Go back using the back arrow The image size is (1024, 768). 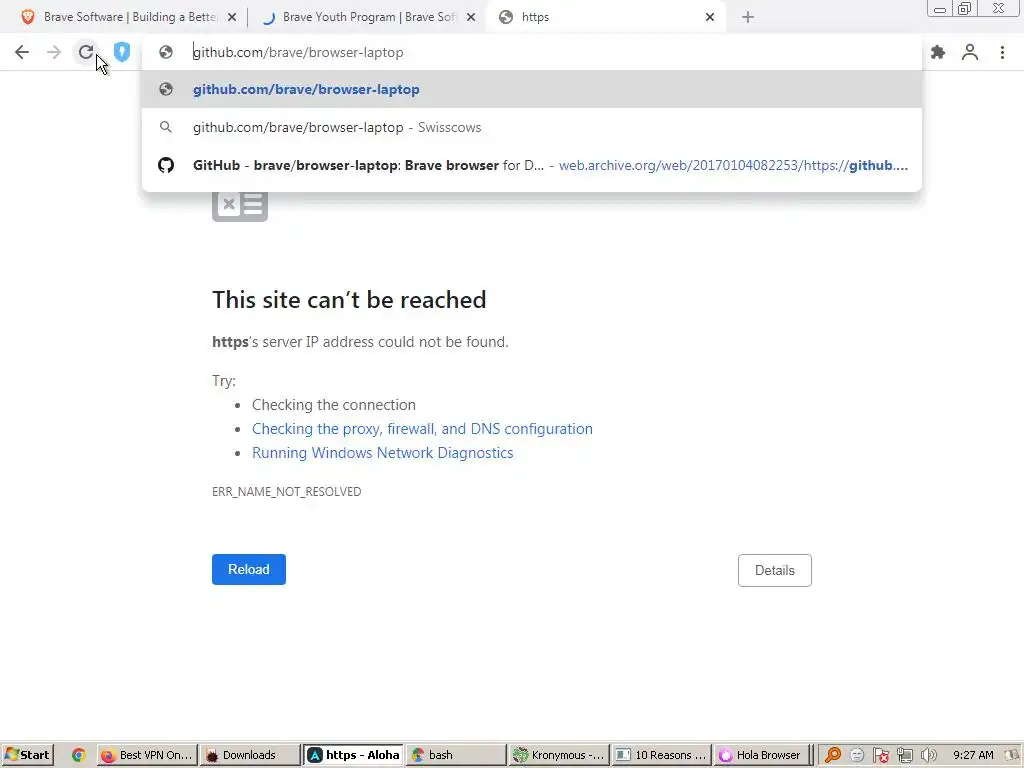pyautogui.click(x=22, y=52)
